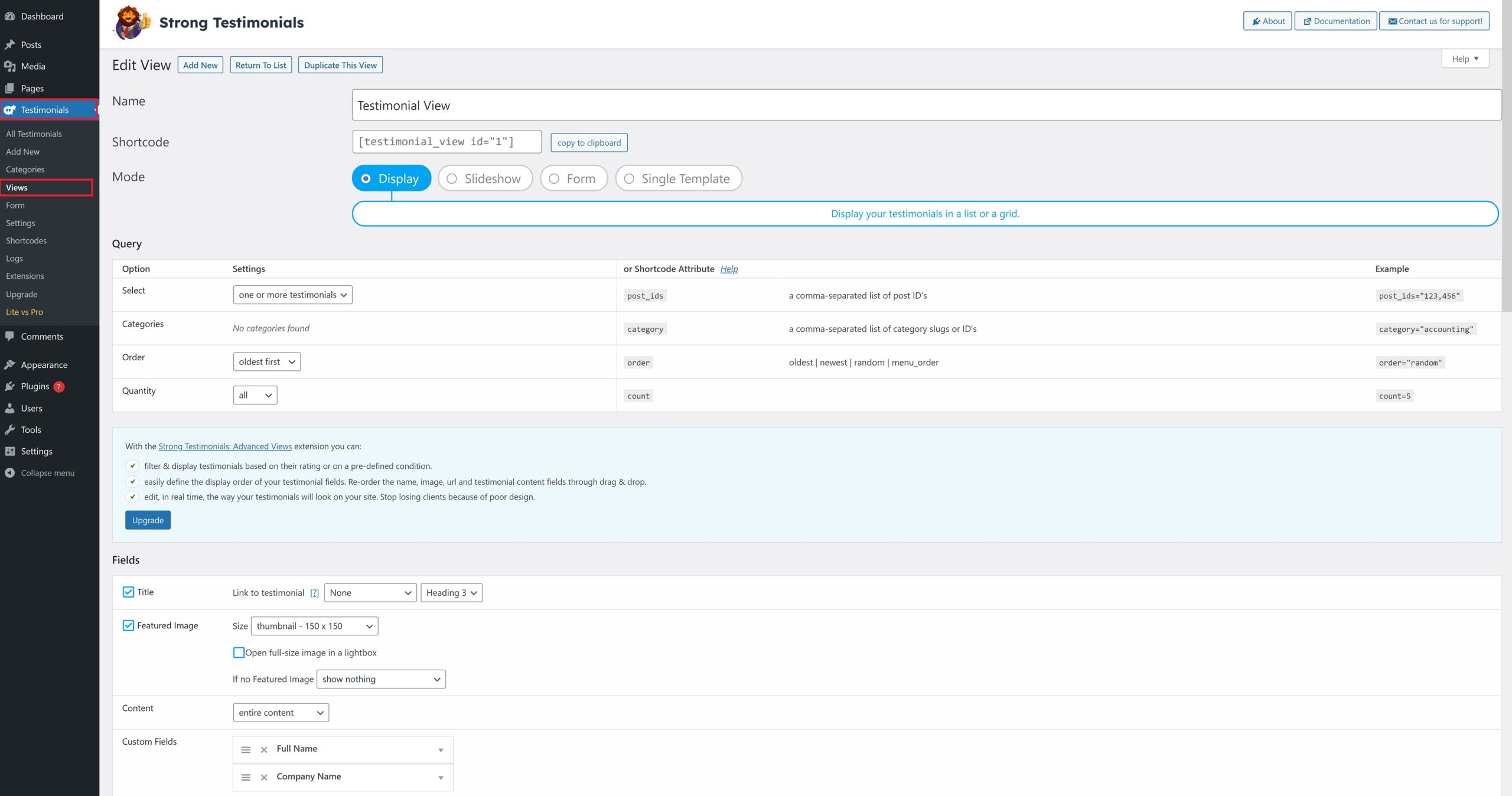
Task: Open All Testimonials submenu item
Action: pos(34,134)
